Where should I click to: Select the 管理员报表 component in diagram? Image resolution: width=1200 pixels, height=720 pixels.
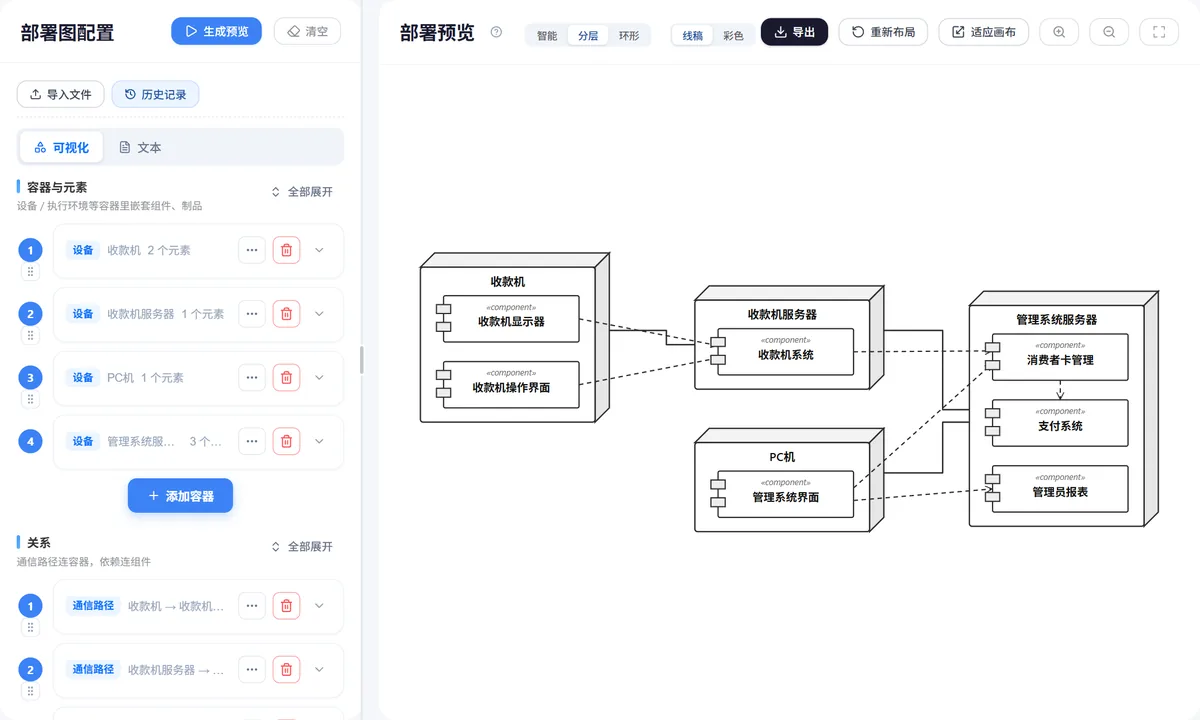[1057, 489]
